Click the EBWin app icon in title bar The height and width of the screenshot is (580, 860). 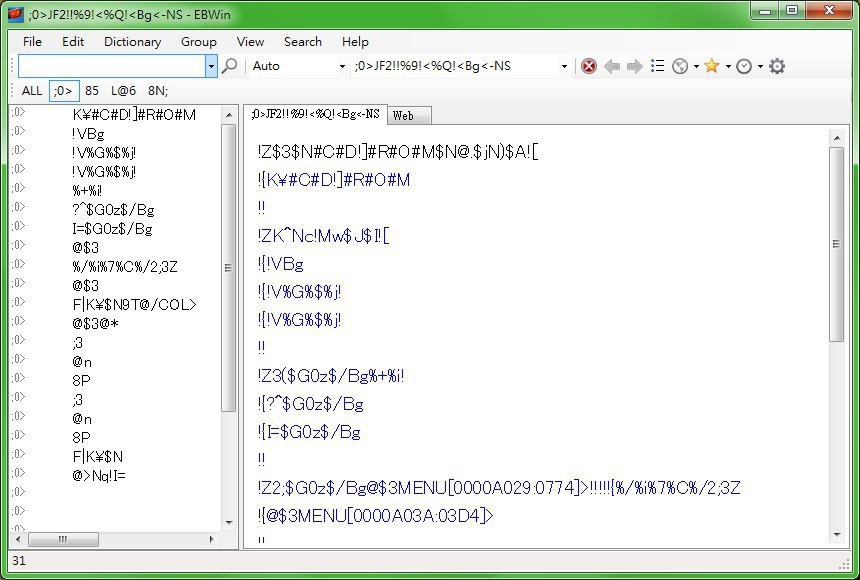pyautogui.click(x=16, y=14)
